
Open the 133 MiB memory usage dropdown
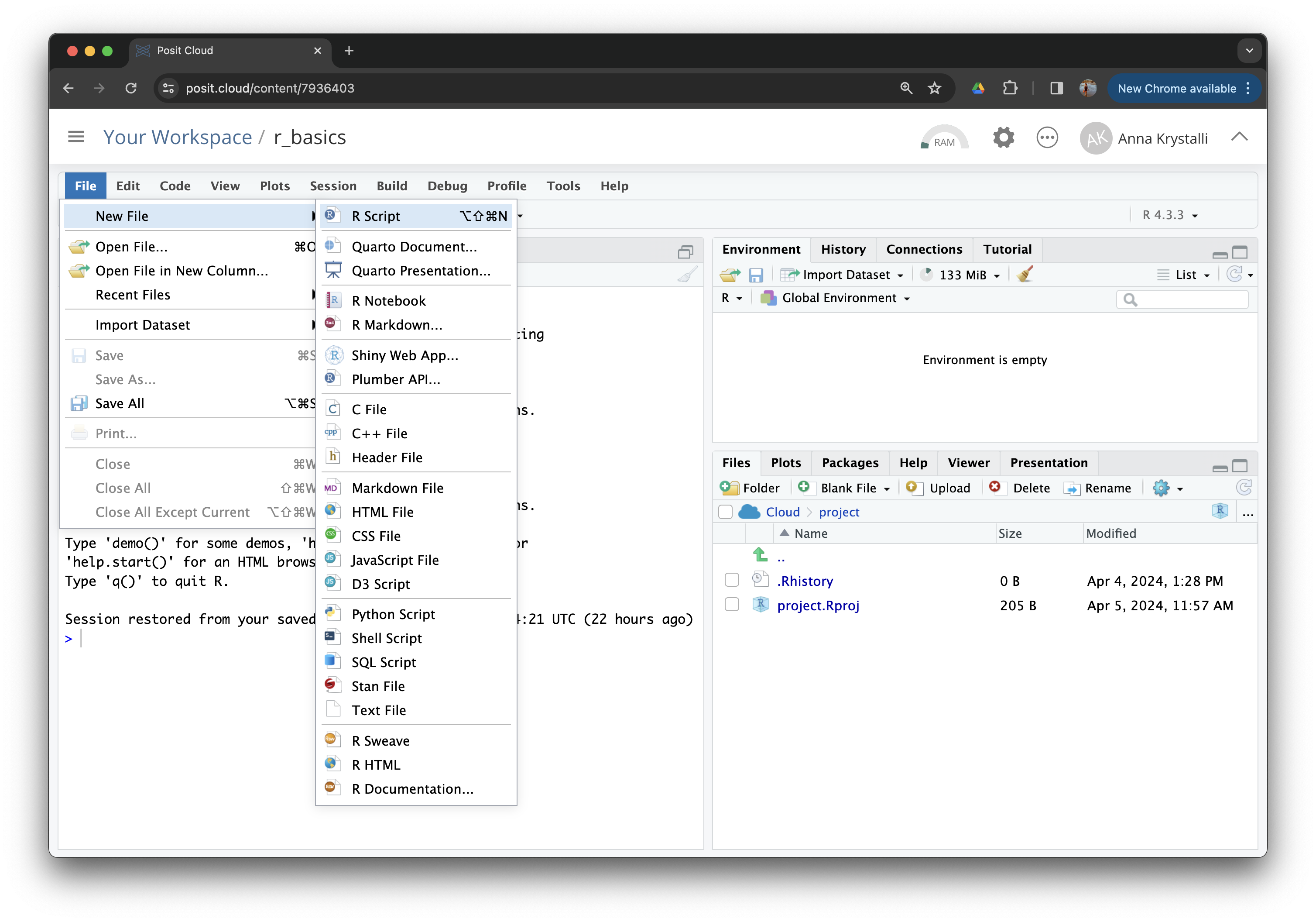[961, 275]
